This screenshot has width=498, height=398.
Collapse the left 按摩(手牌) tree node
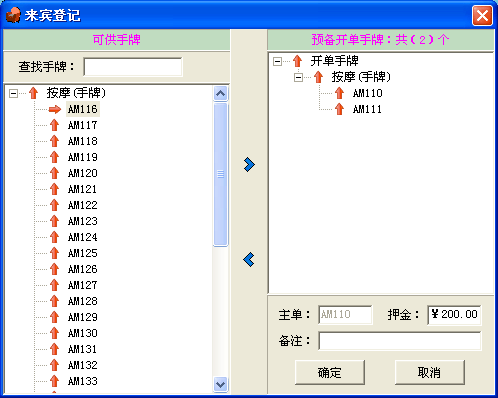pos(13,93)
